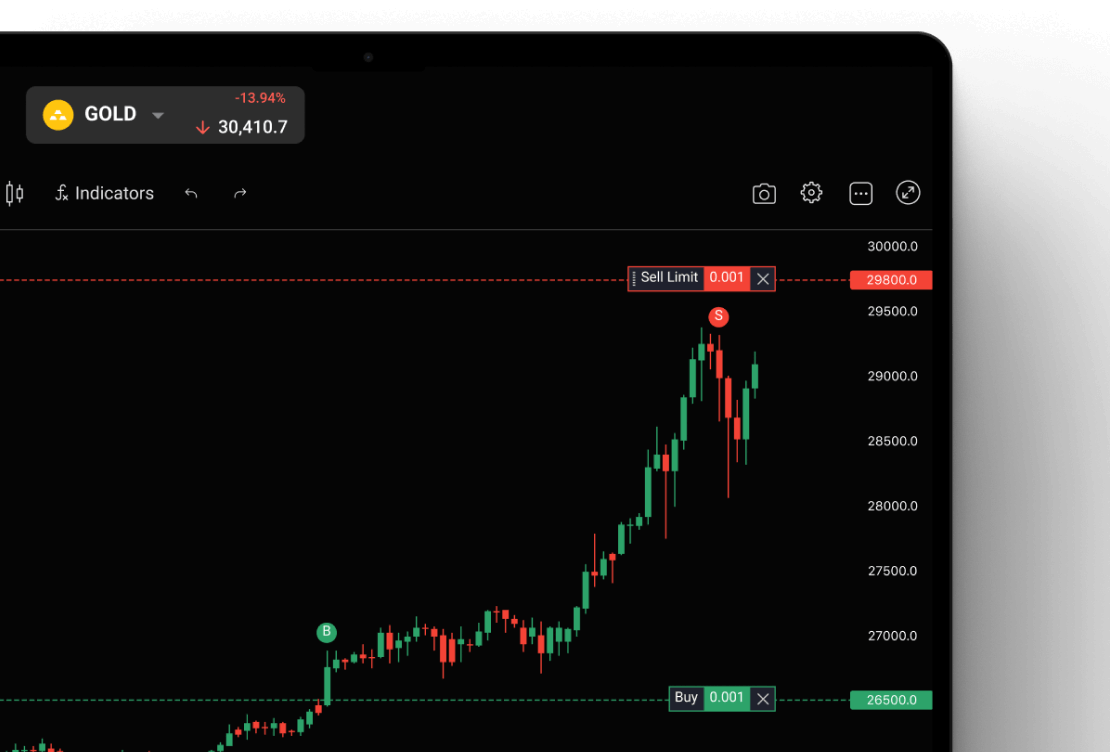Open the candlestick chart type selector
Viewport: 1110px width, 752px height.
coord(14,193)
